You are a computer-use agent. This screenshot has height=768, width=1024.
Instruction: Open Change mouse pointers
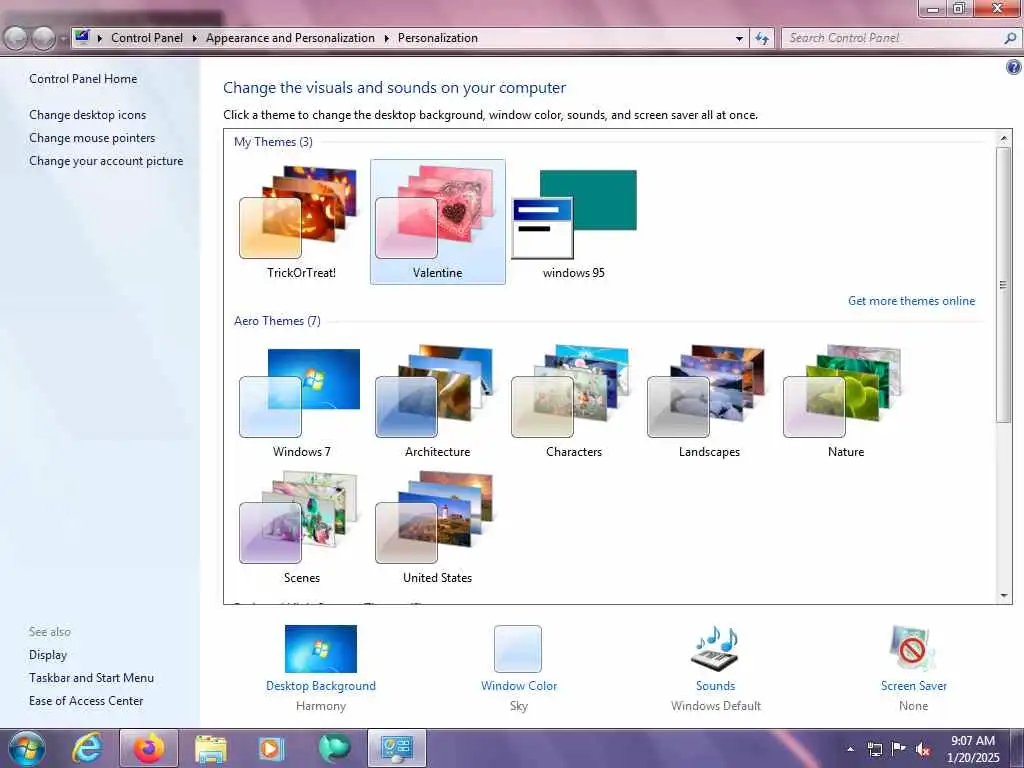[x=92, y=138]
